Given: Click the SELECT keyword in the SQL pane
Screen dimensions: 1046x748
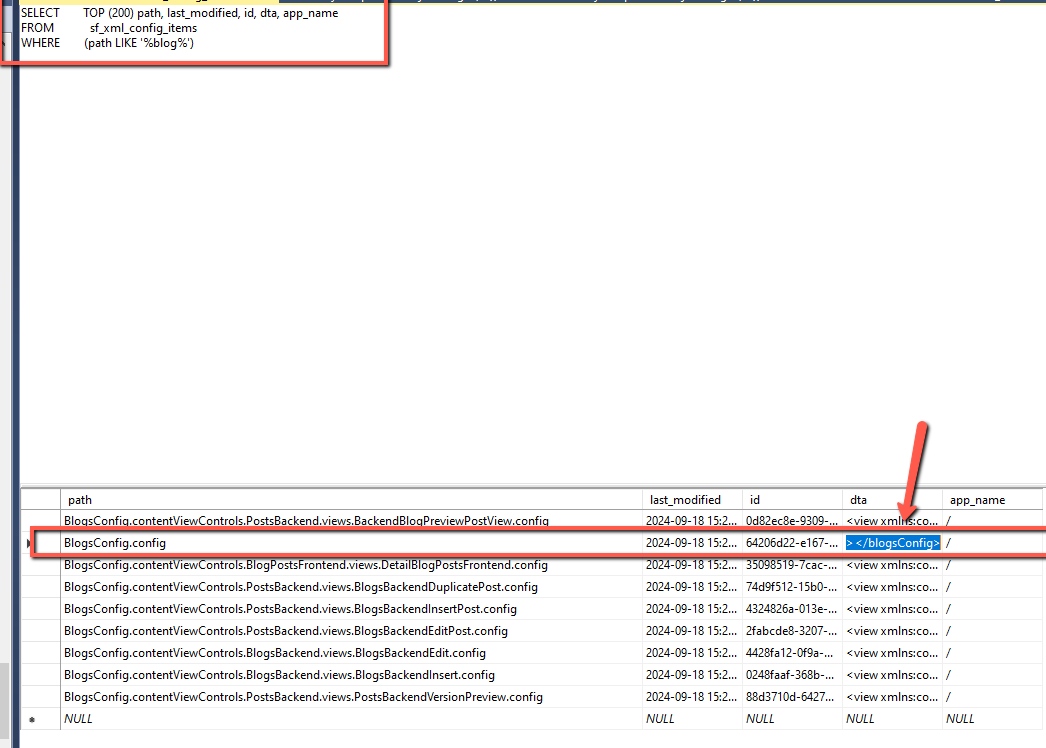Looking at the screenshot, I should pos(40,13).
